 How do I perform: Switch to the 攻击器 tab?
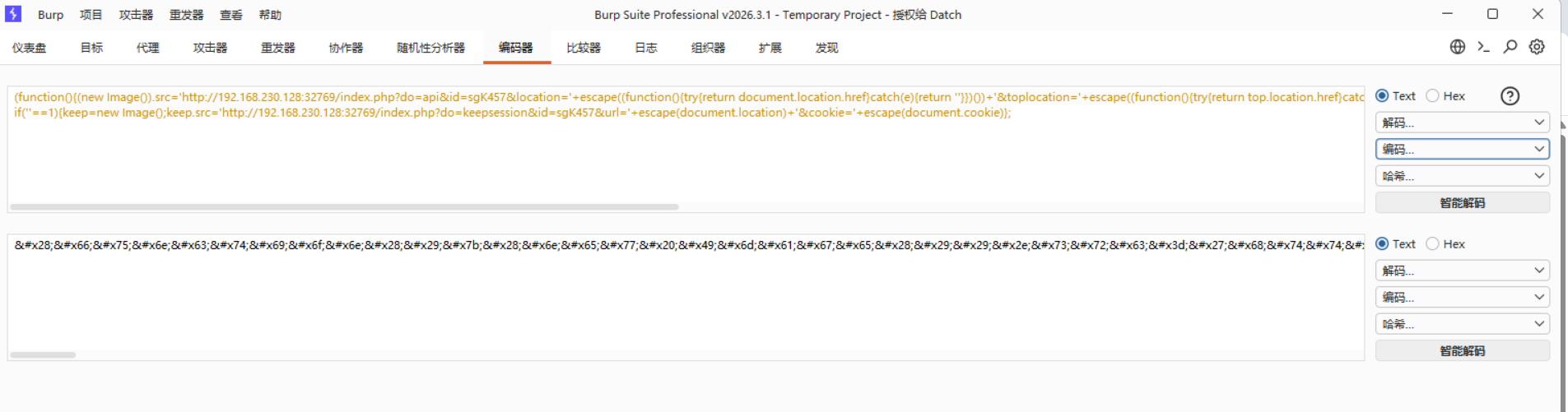[210, 48]
